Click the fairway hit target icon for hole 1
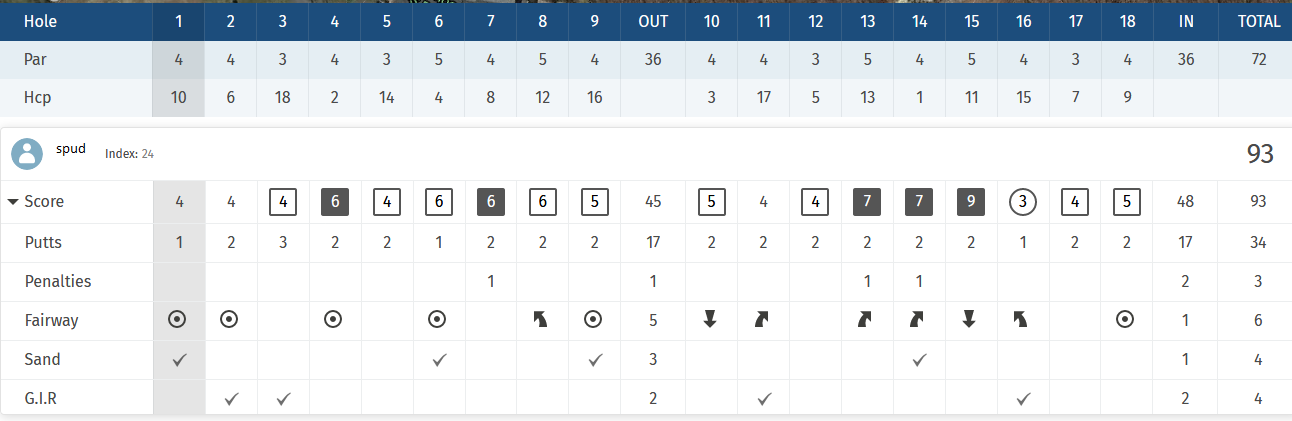The image size is (1292, 421). tap(178, 320)
